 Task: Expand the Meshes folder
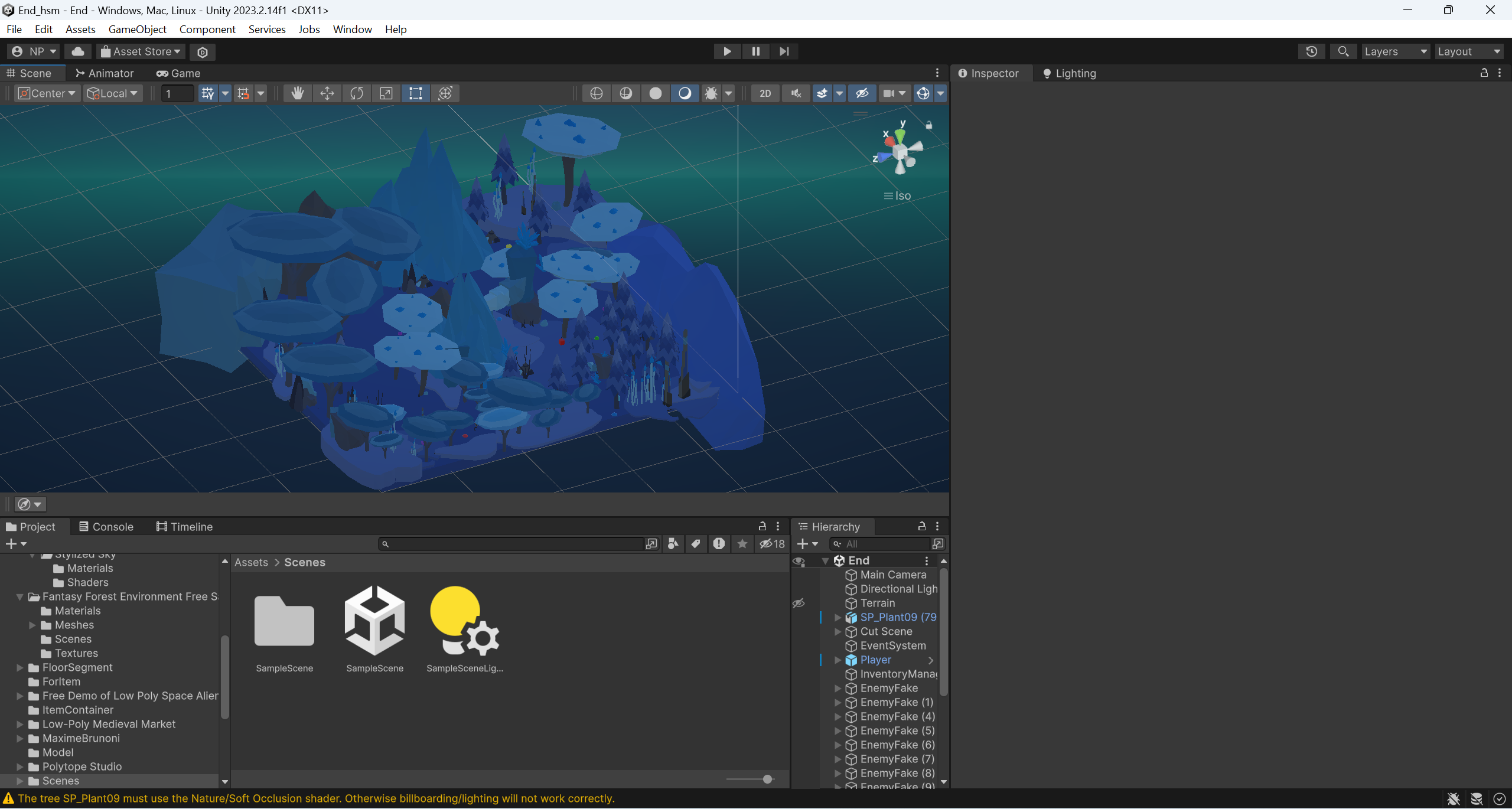click(32, 625)
